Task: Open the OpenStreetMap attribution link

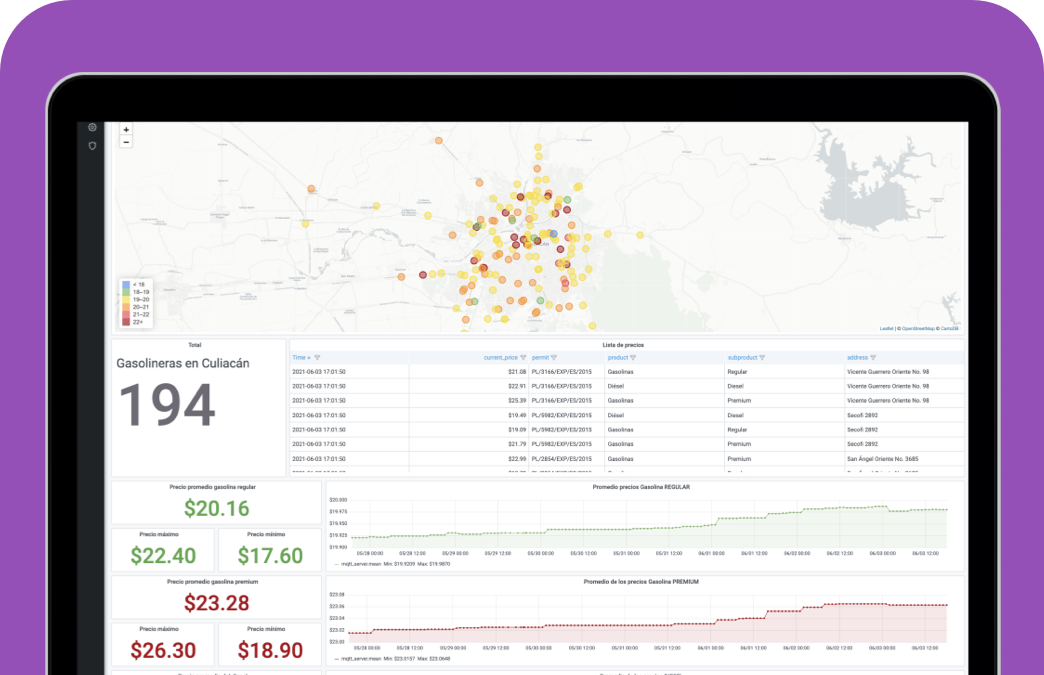Action: coord(918,329)
